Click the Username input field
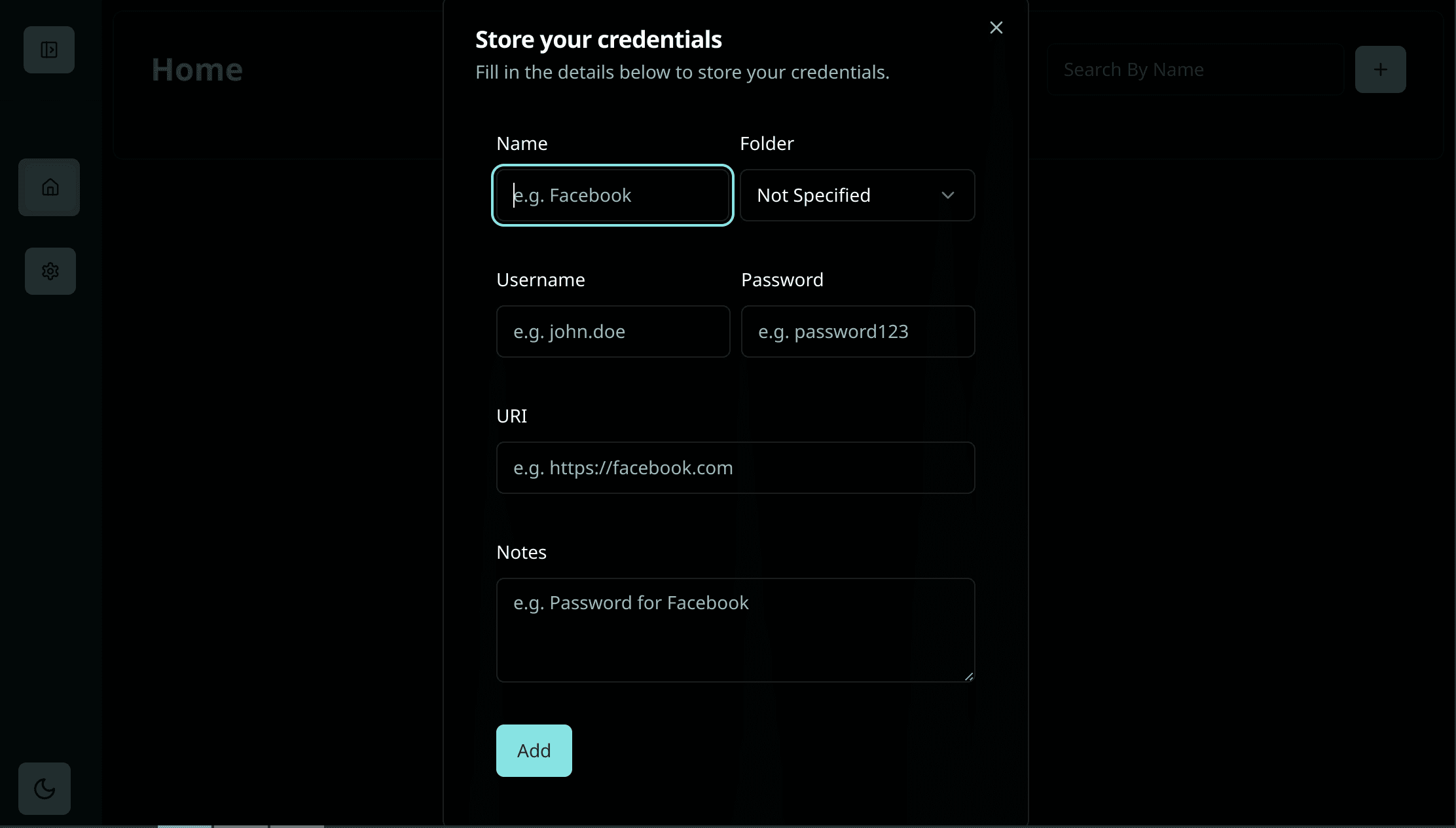 [x=613, y=331]
